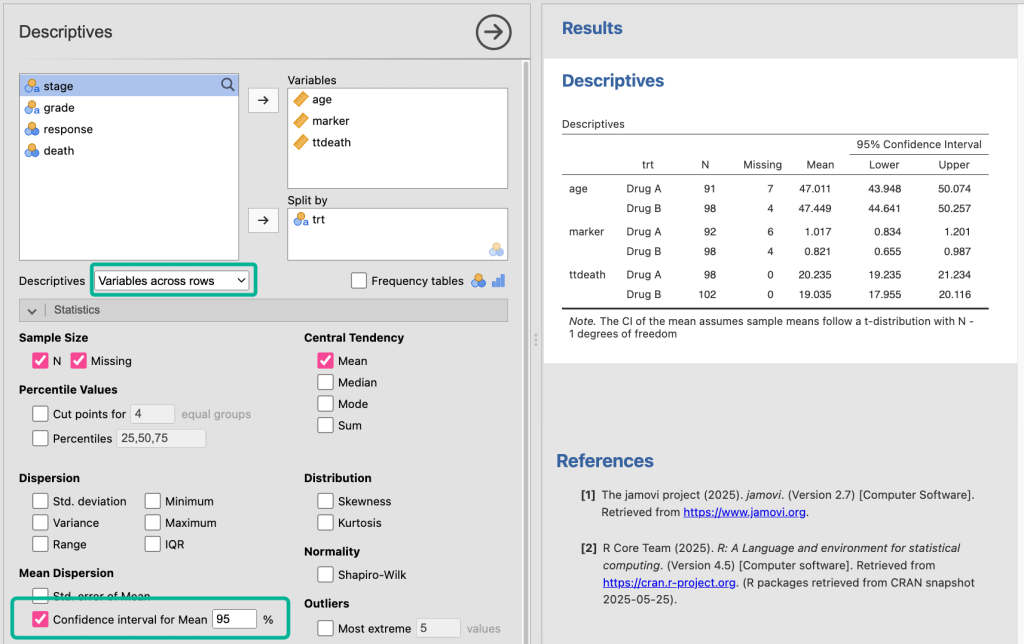Click the cut points number field

152,413
